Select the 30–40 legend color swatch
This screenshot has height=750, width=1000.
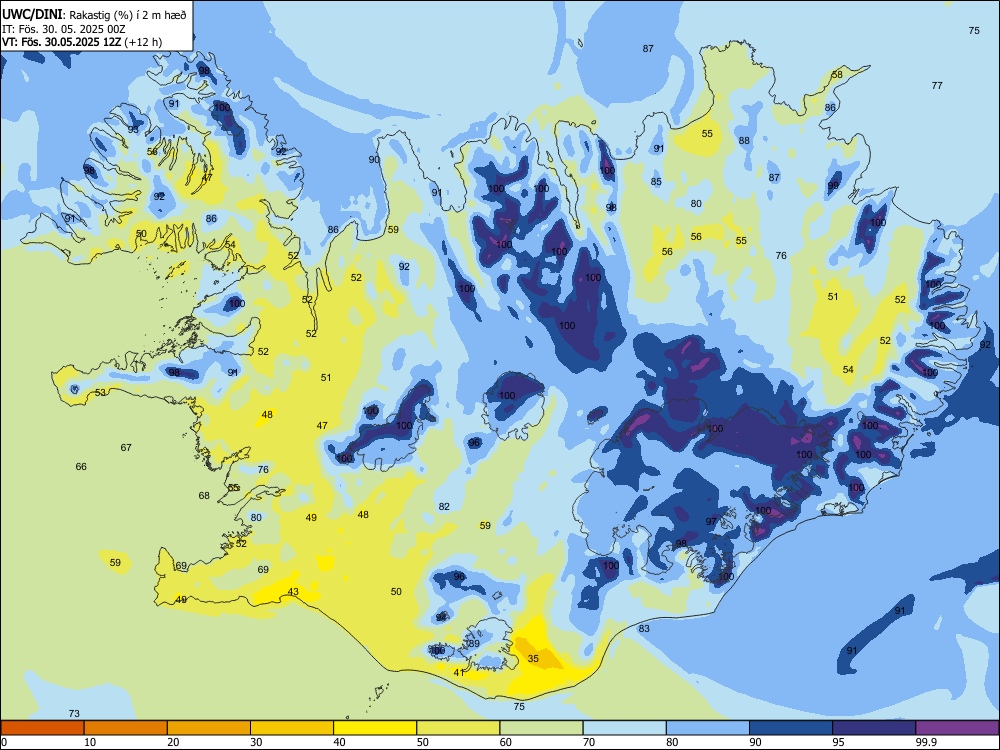pyautogui.click(x=292, y=728)
